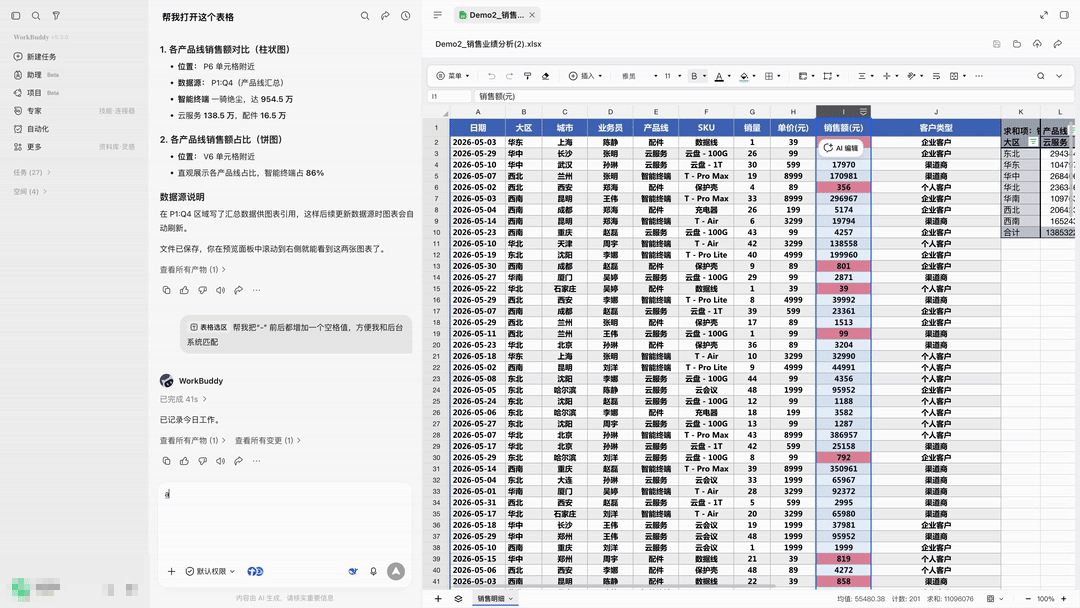Upload the file to cloud icon
The image size is (1080, 608).
[x=1037, y=43]
